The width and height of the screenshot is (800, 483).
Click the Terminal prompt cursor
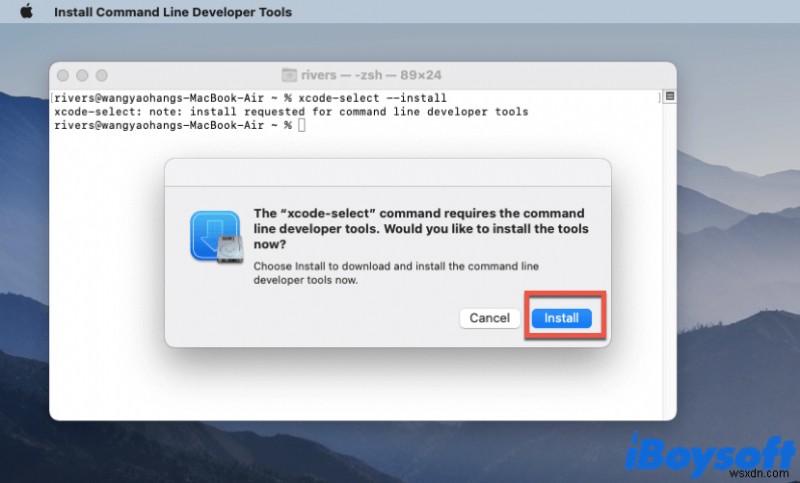pos(302,125)
